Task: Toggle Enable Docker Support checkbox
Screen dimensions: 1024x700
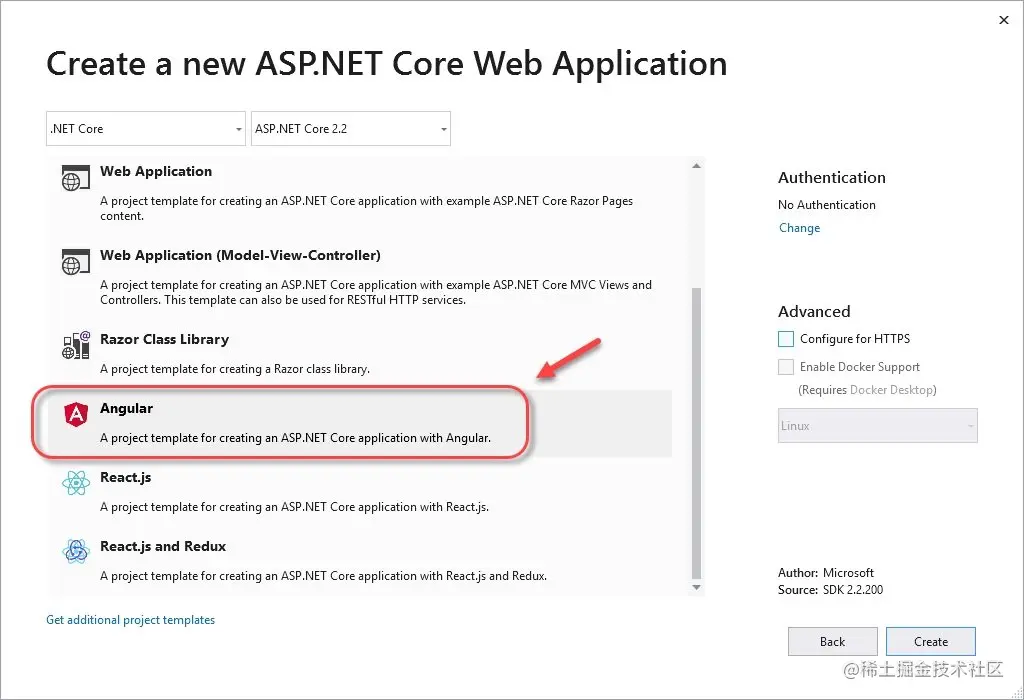Action: [786, 367]
